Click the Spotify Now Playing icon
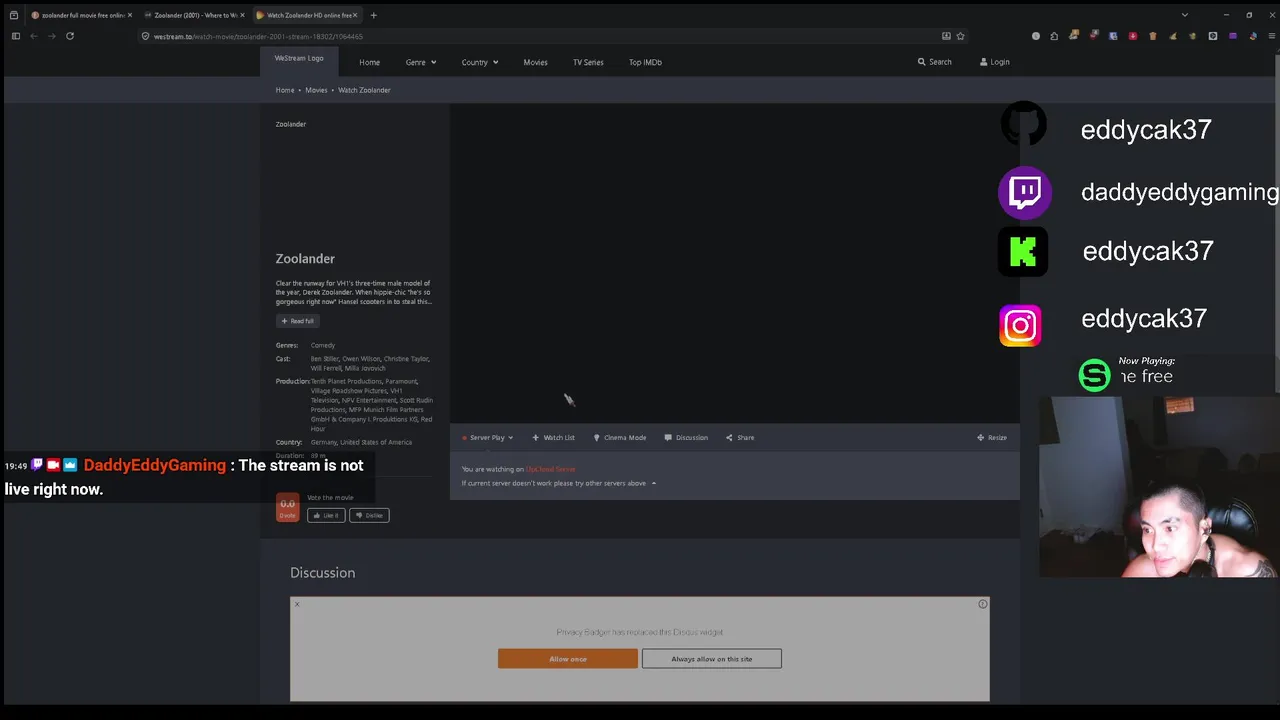 (x=1095, y=375)
